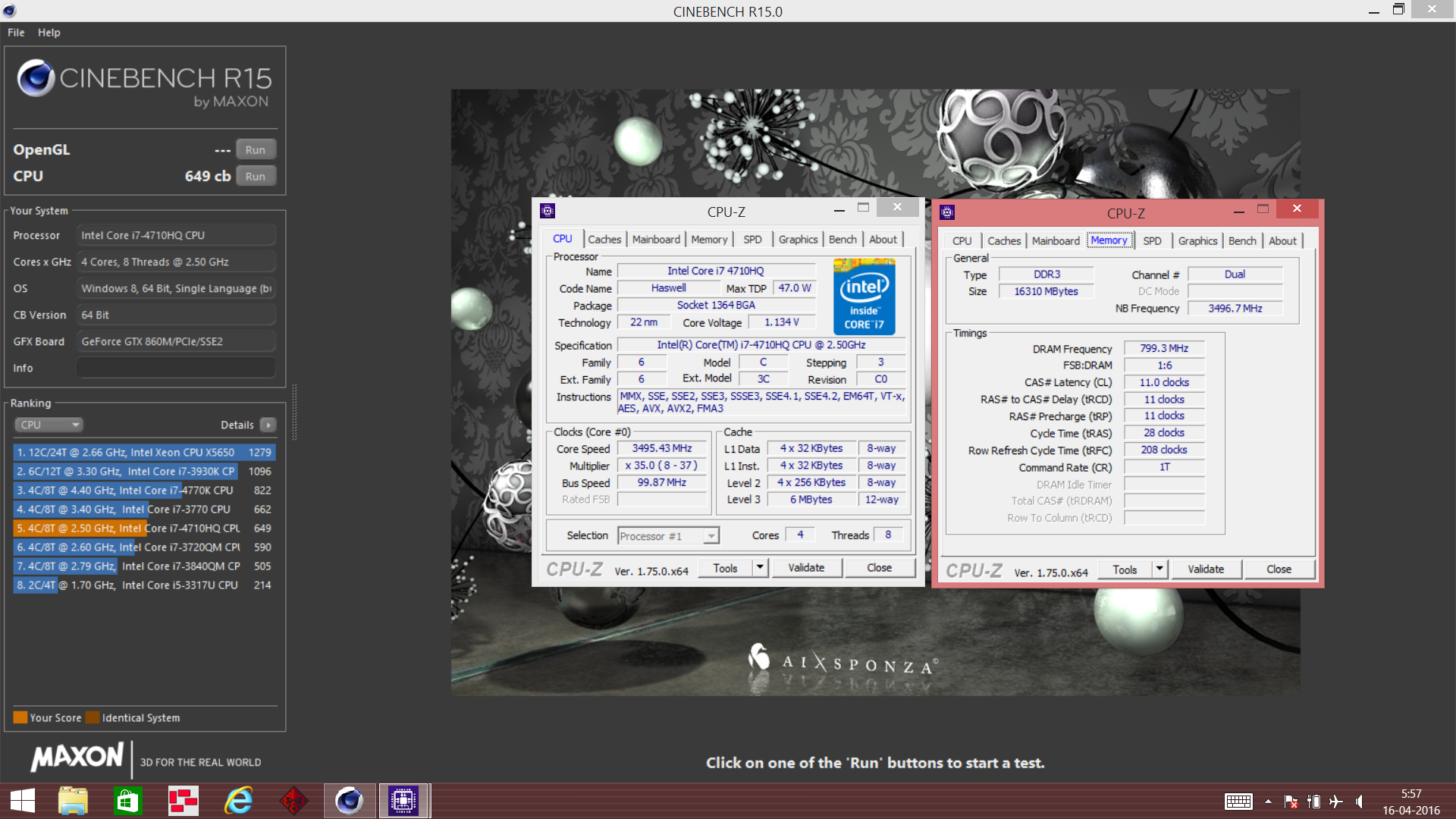Viewport: 1456px width, 819px height.
Task: Open Action Center flag icon
Action: pos(1291,802)
